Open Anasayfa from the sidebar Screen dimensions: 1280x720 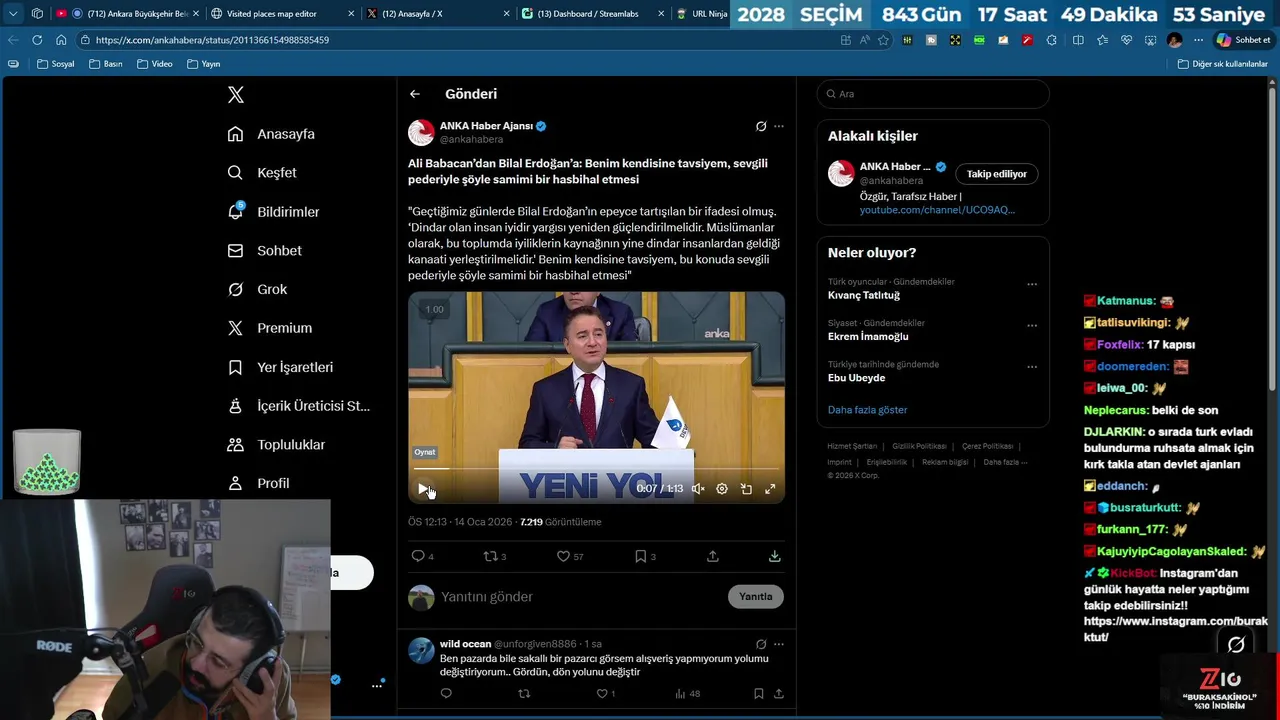(x=271, y=134)
